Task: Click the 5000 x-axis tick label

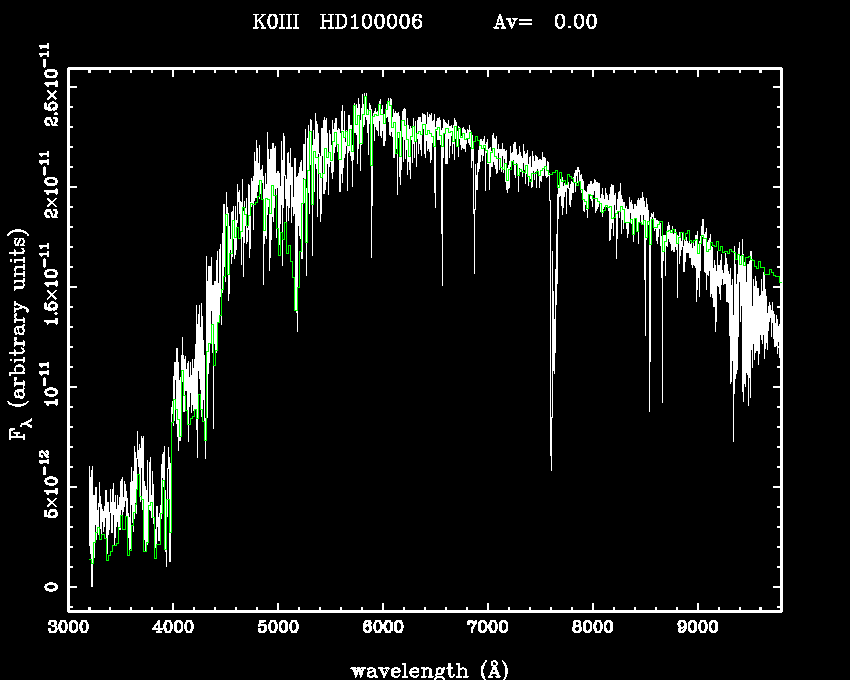Action: click(278, 630)
